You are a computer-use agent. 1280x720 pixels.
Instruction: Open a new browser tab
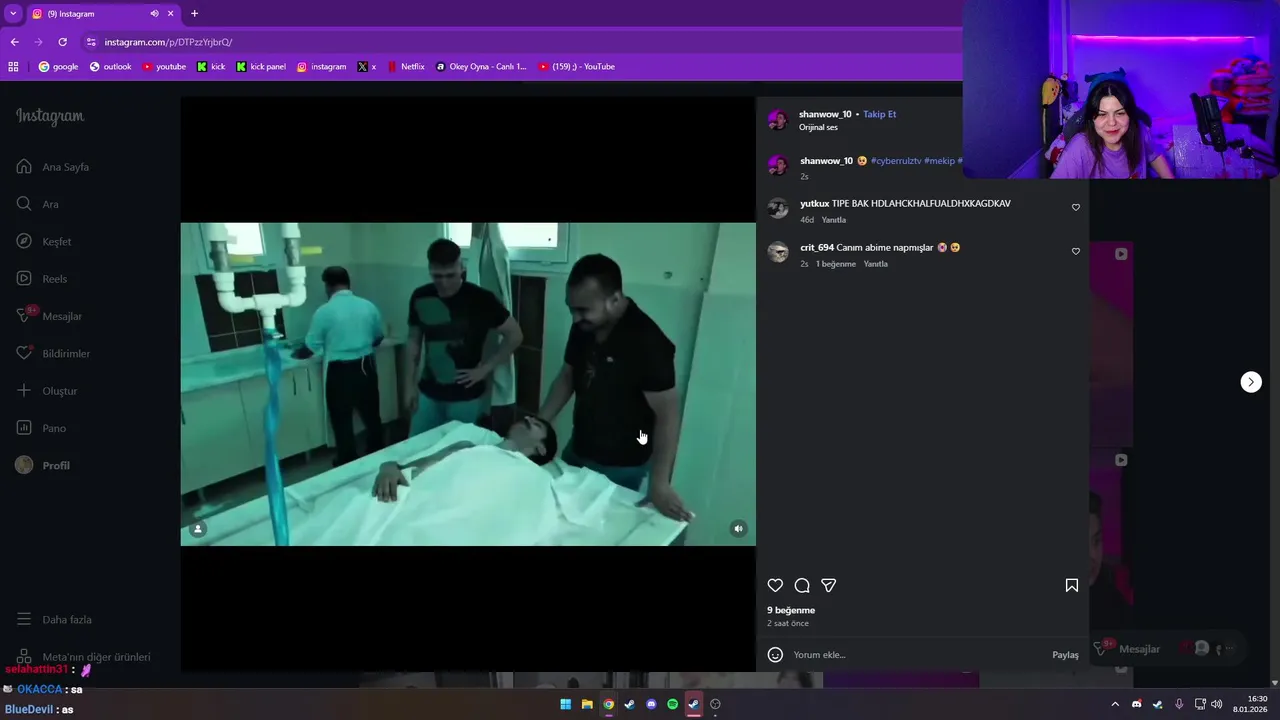pyautogui.click(x=194, y=14)
